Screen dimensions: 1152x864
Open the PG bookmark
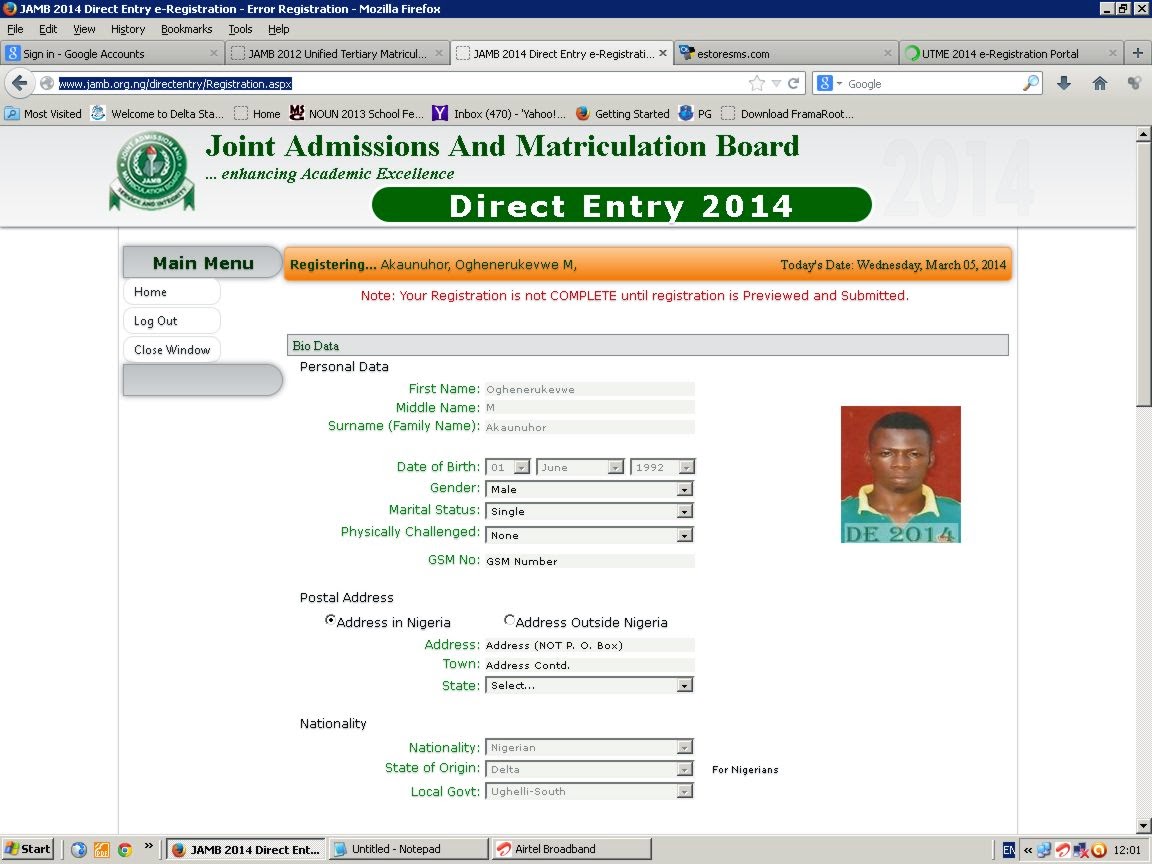(695, 113)
